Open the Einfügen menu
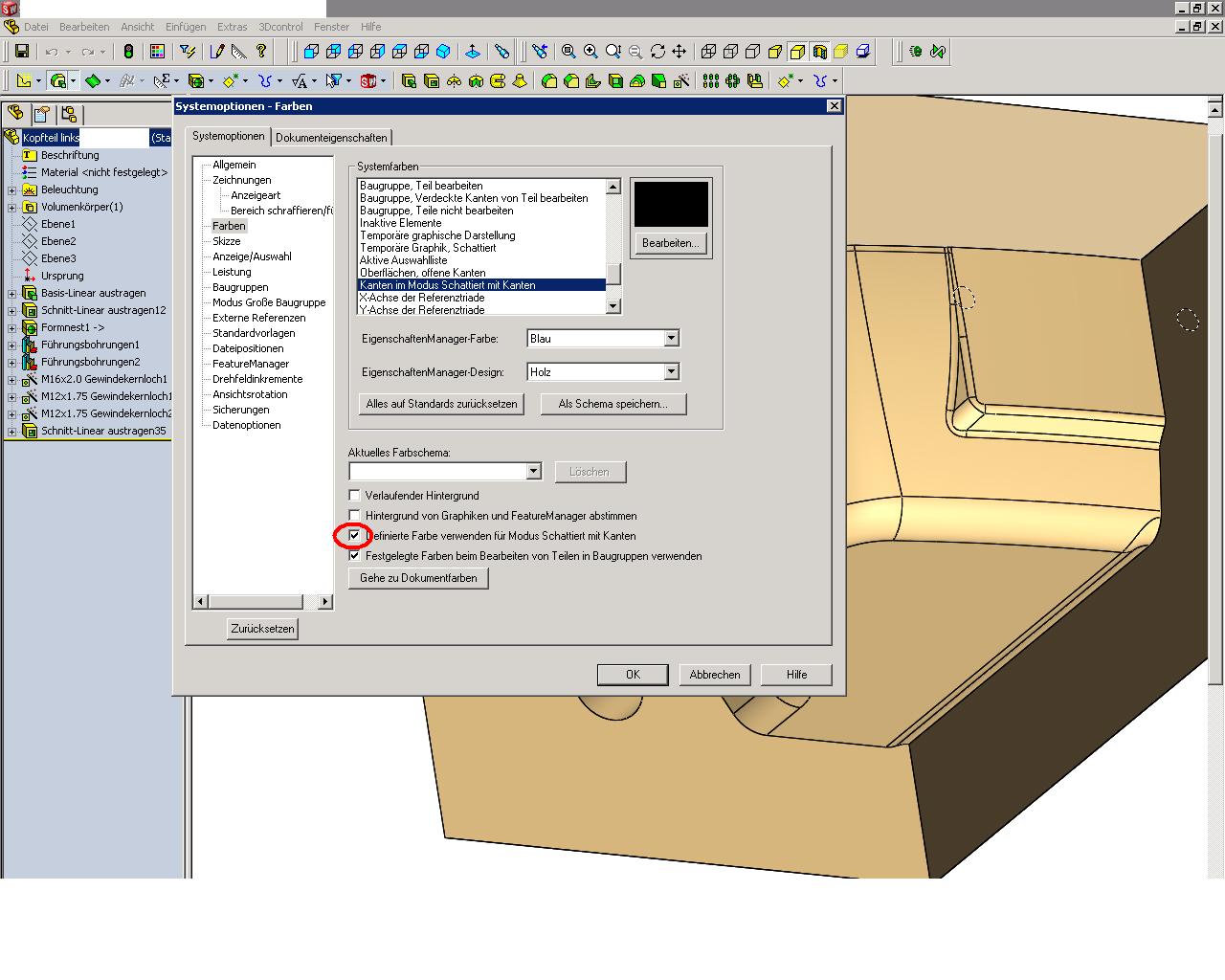 coord(186,27)
